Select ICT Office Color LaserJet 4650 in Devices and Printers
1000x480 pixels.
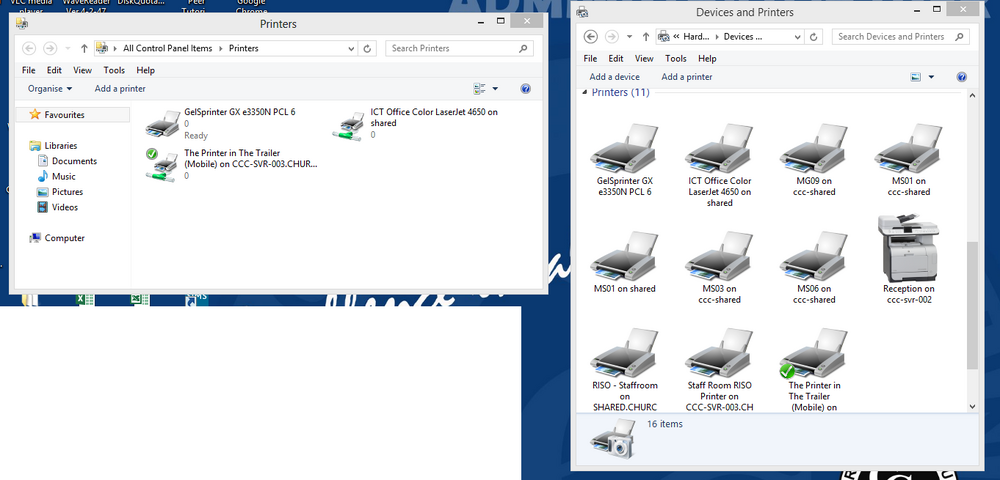[x=719, y=165]
